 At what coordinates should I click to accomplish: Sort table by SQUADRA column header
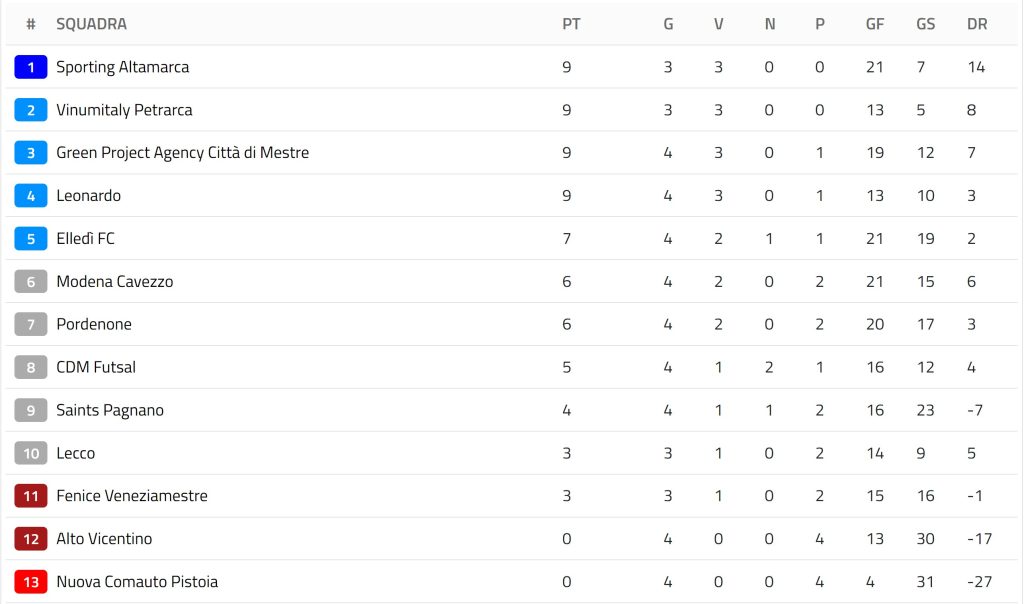pos(91,24)
